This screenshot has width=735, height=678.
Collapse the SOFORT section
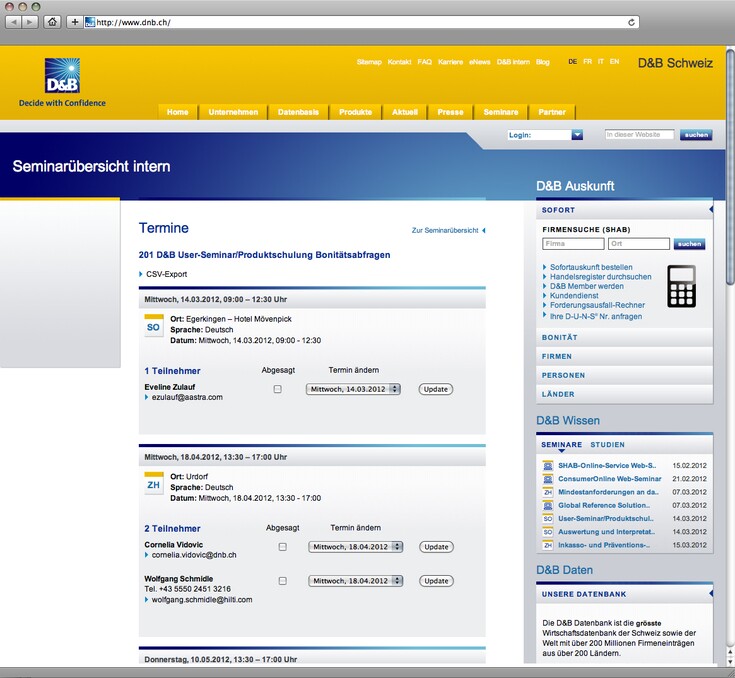pos(624,210)
